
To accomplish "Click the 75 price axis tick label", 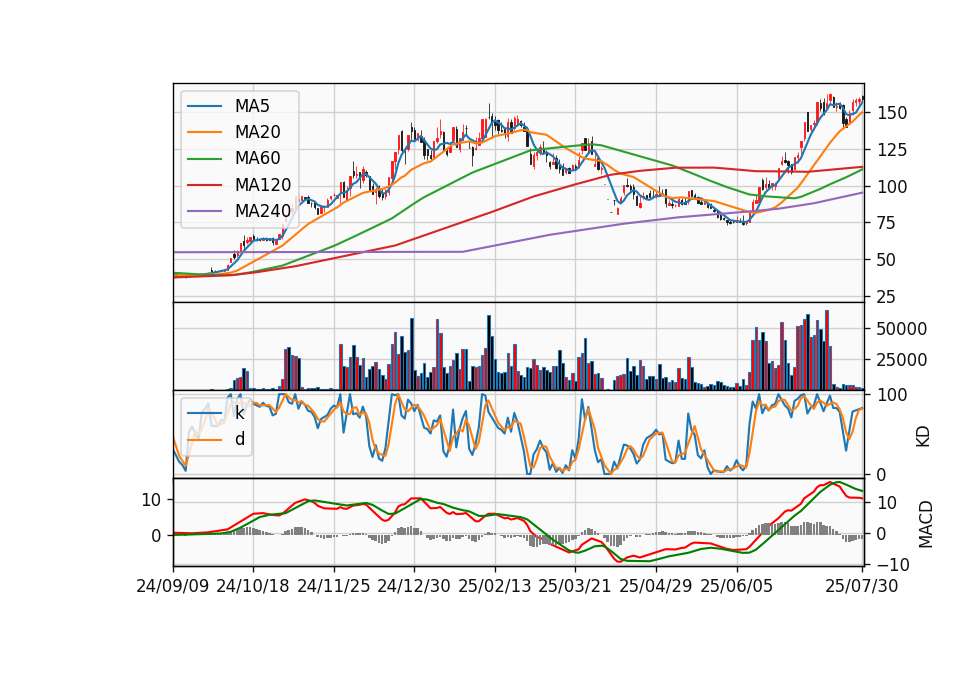I will (887, 223).
